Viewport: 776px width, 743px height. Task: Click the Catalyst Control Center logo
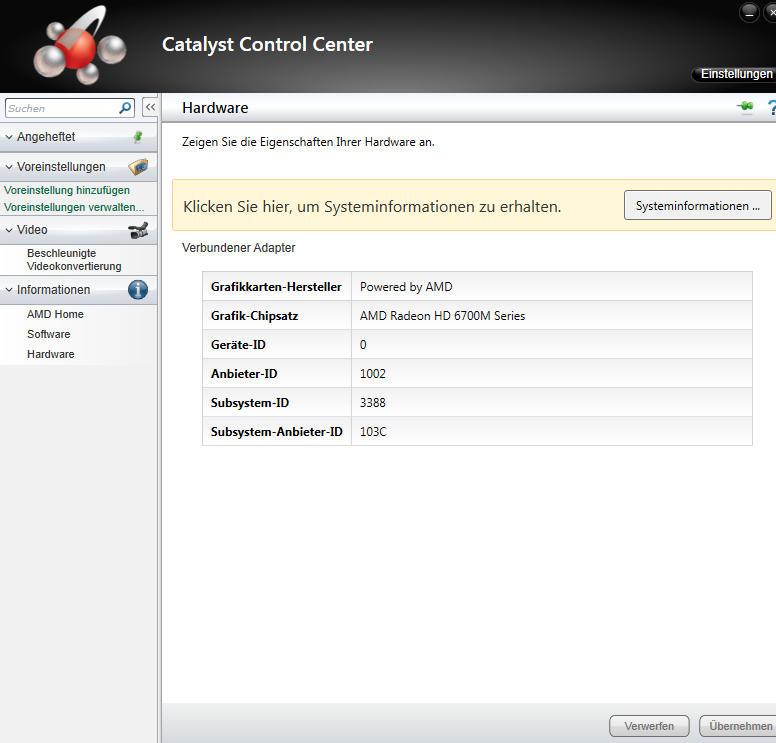[80, 46]
